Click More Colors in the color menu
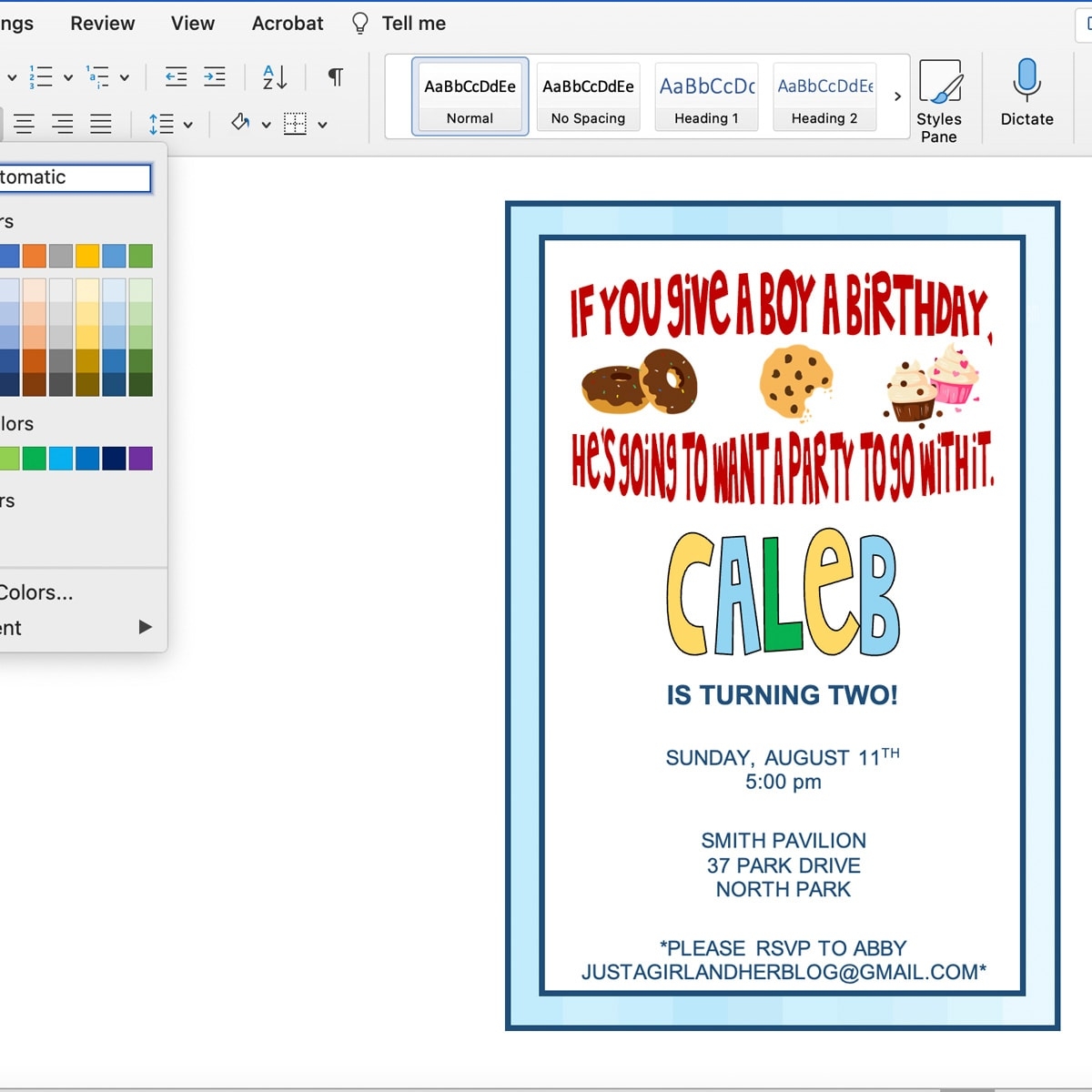 [x=38, y=591]
